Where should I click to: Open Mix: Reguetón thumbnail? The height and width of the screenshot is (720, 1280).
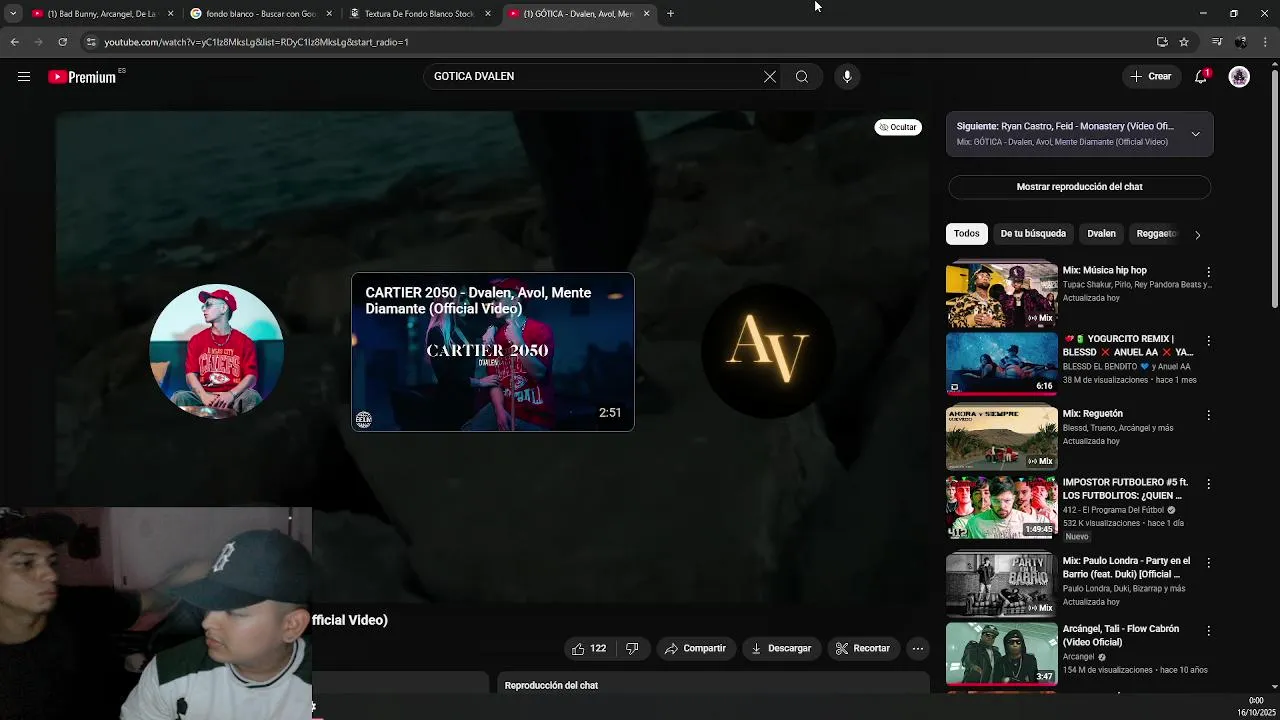1001,437
